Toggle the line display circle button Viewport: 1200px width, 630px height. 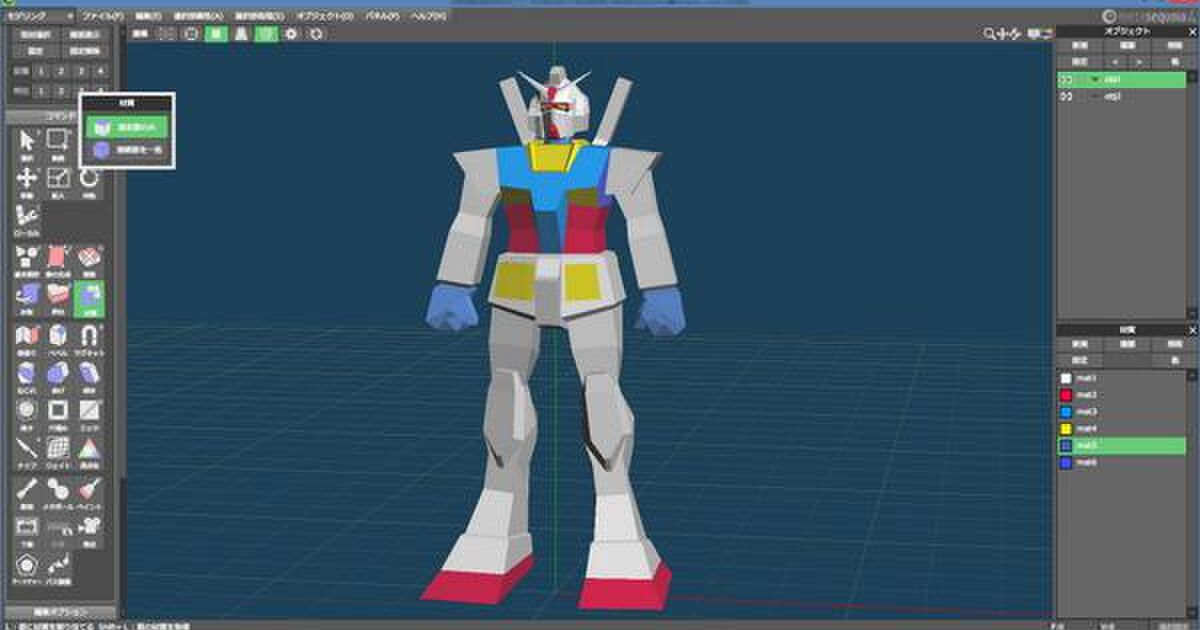click(x=191, y=33)
